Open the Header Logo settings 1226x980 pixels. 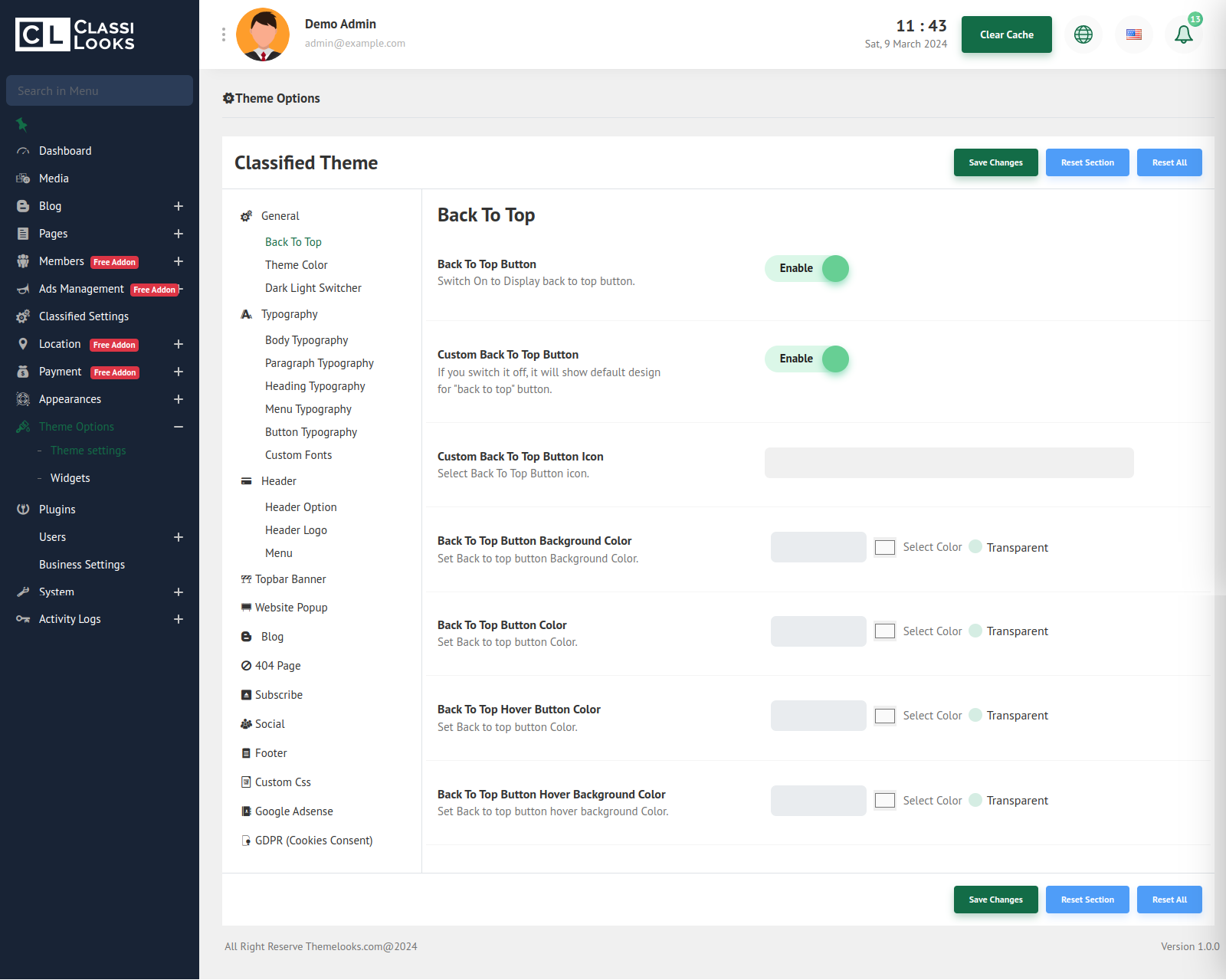click(296, 530)
